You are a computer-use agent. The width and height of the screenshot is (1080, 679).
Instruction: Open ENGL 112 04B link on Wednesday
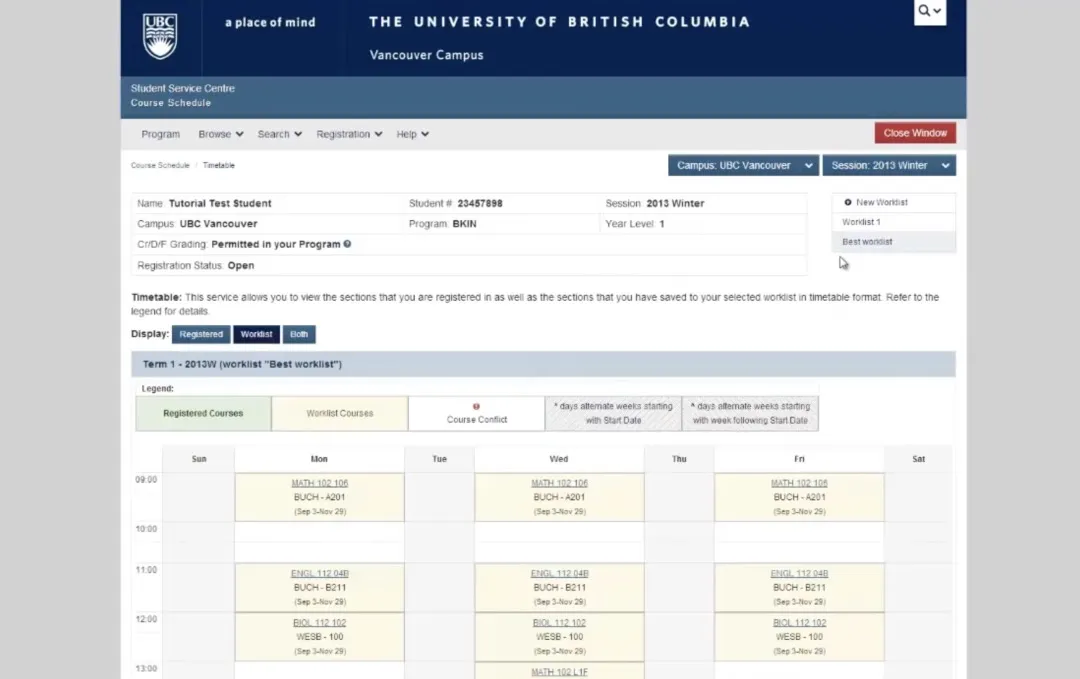tap(559, 574)
